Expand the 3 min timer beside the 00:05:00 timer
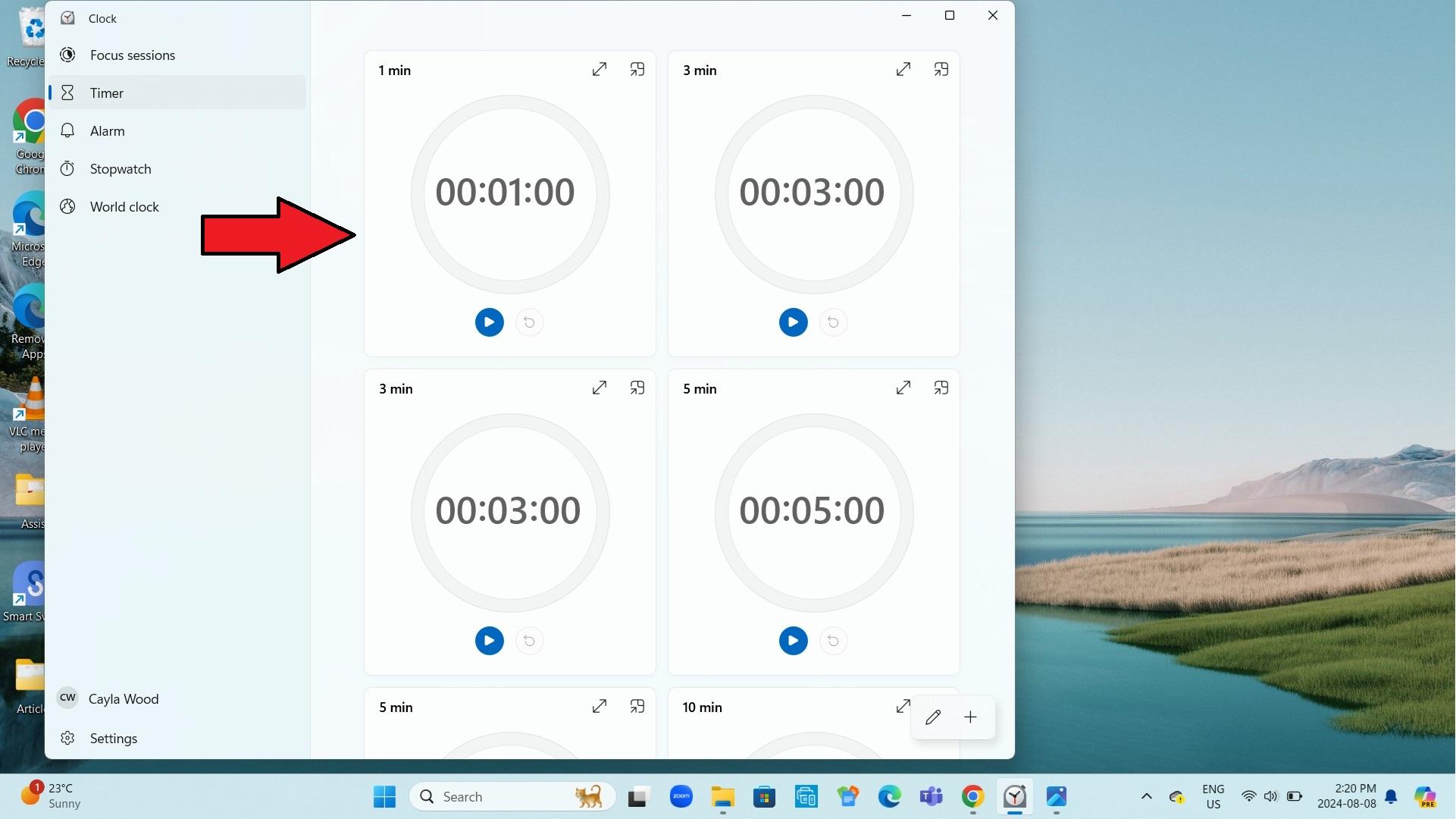 pyautogui.click(x=599, y=388)
